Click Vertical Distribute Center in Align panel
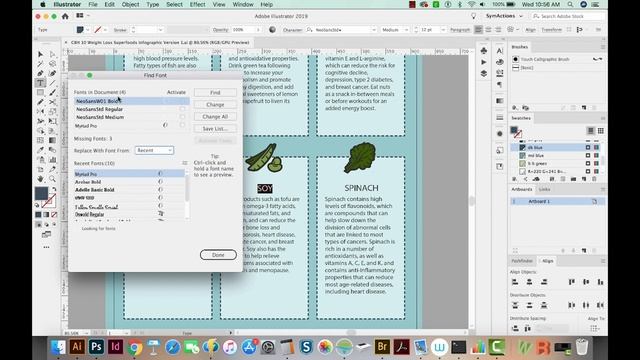 click(x=529, y=305)
